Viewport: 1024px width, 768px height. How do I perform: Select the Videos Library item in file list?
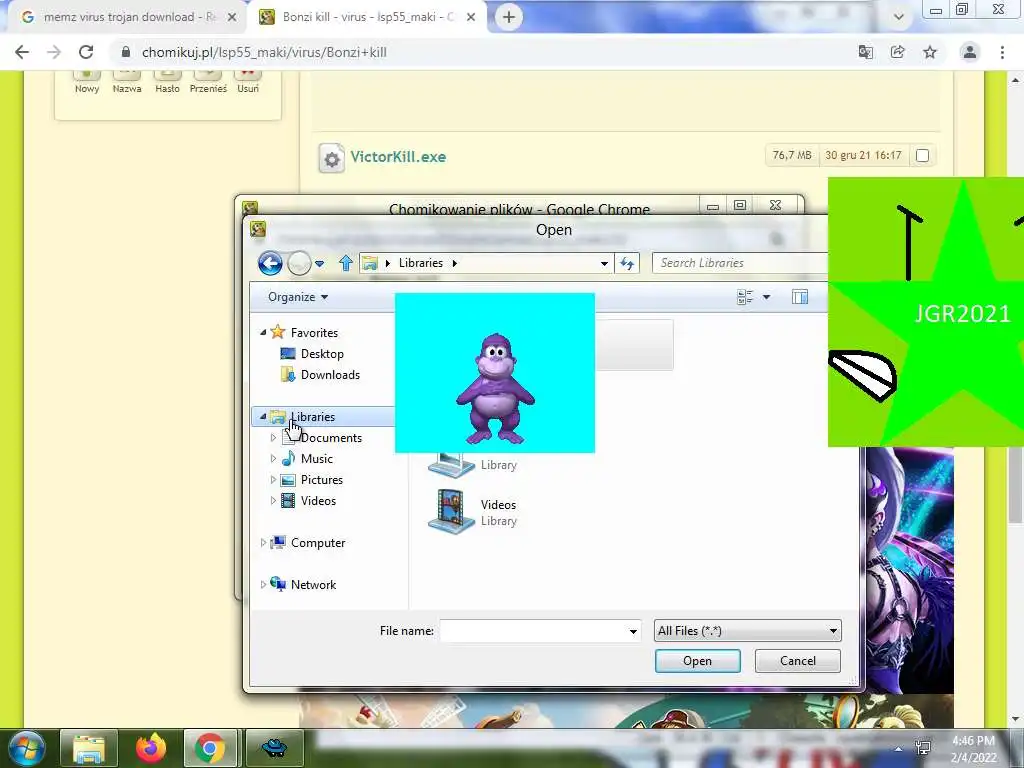click(473, 512)
